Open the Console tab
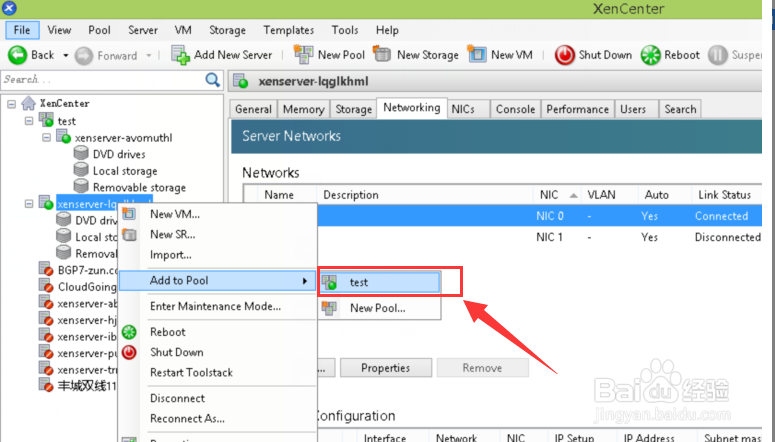The height and width of the screenshot is (442, 775). click(516, 109)
